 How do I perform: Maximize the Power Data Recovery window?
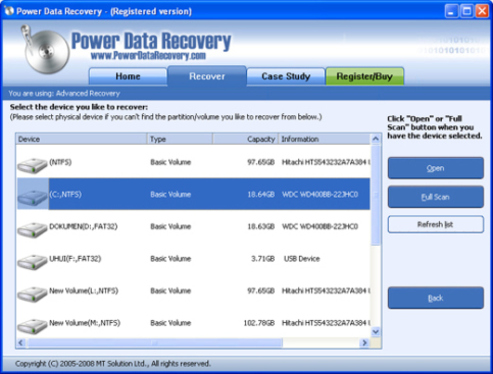pos(467,11)
